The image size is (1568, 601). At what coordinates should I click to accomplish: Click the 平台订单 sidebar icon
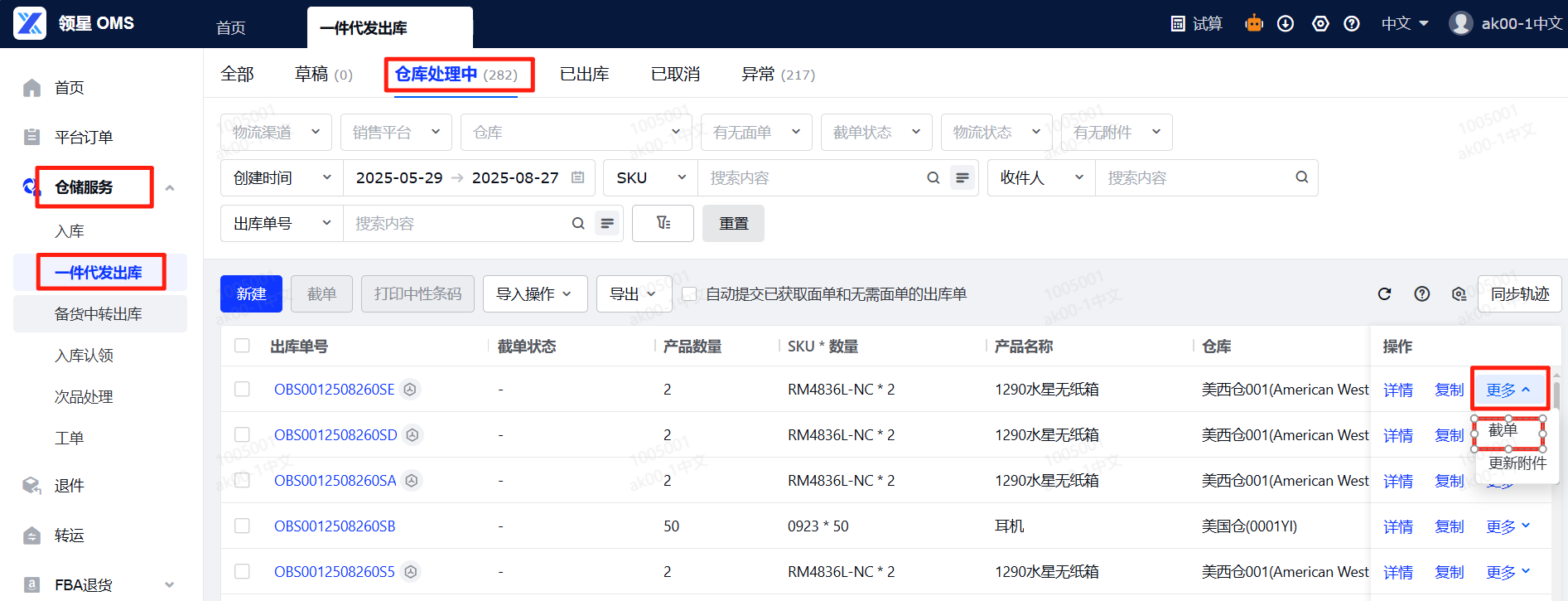point(32,137)
